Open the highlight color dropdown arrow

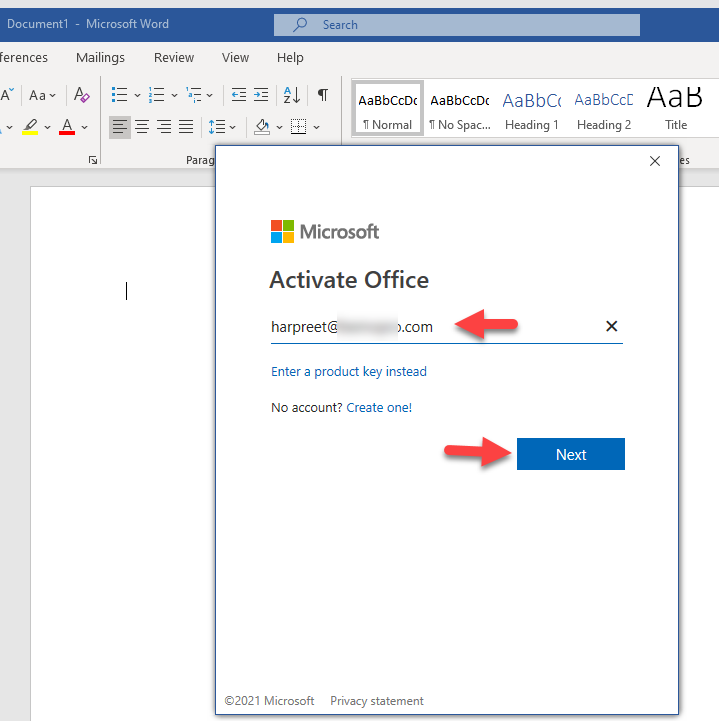click(x=47, y=127)
